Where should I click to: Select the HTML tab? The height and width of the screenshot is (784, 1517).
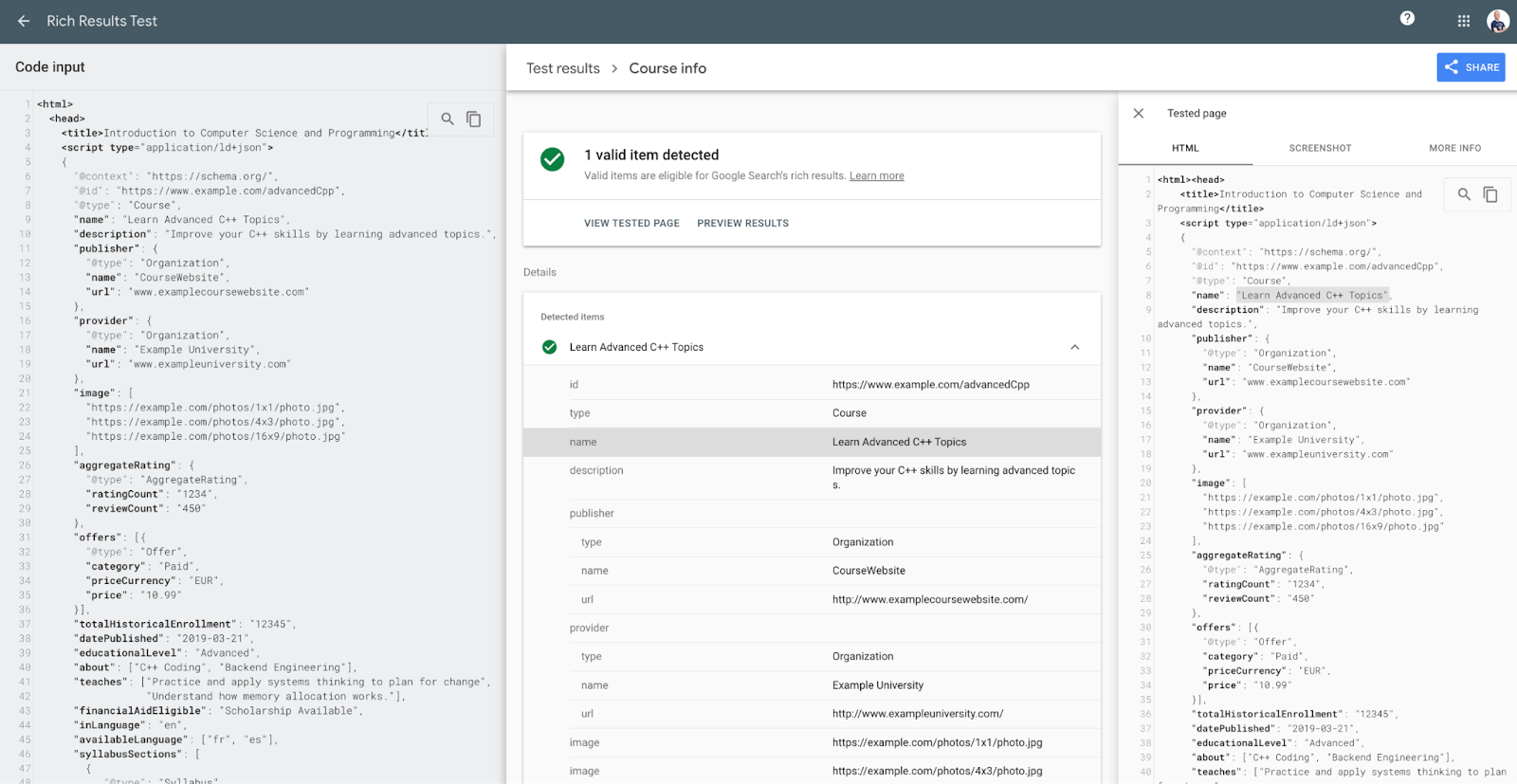(x=1185, y=148)
